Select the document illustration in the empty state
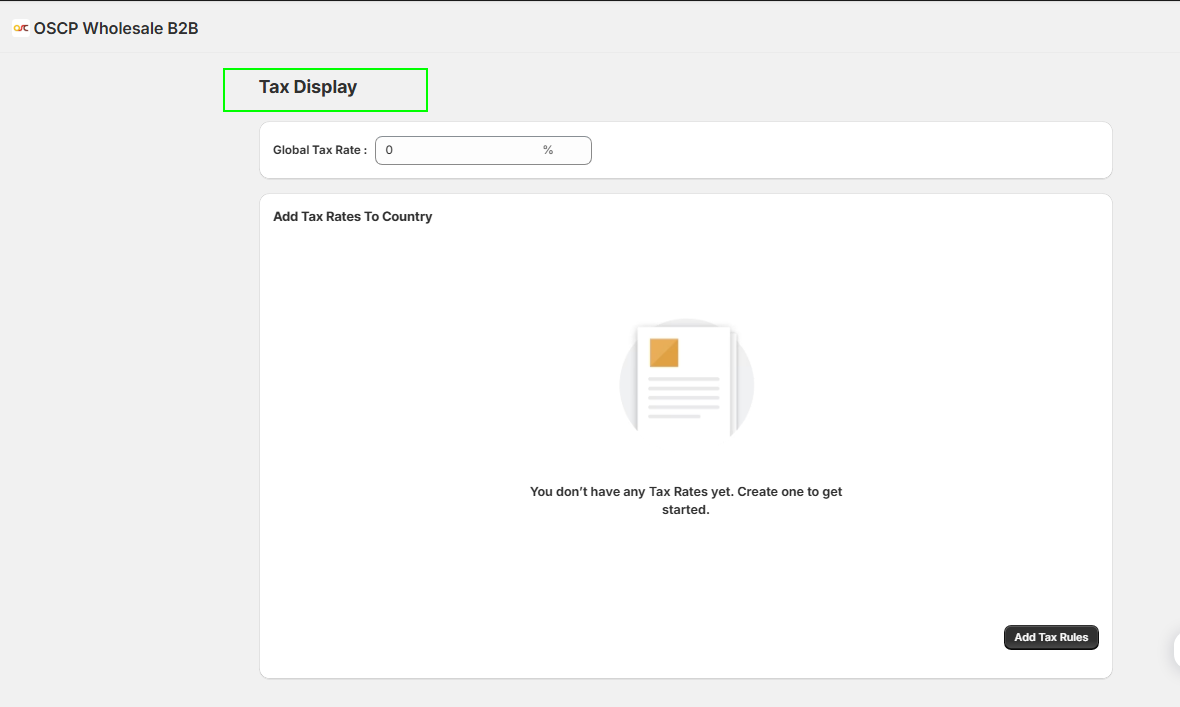This screenshot has height=707, width=1180. pyautogui.click(x=686, y=378)
